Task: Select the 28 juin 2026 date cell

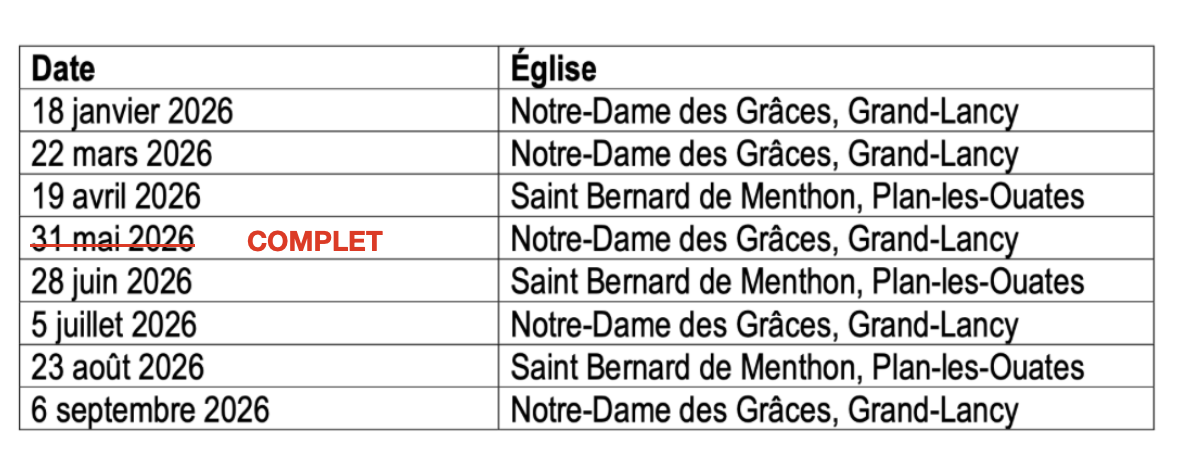Action: click(112, 282)
